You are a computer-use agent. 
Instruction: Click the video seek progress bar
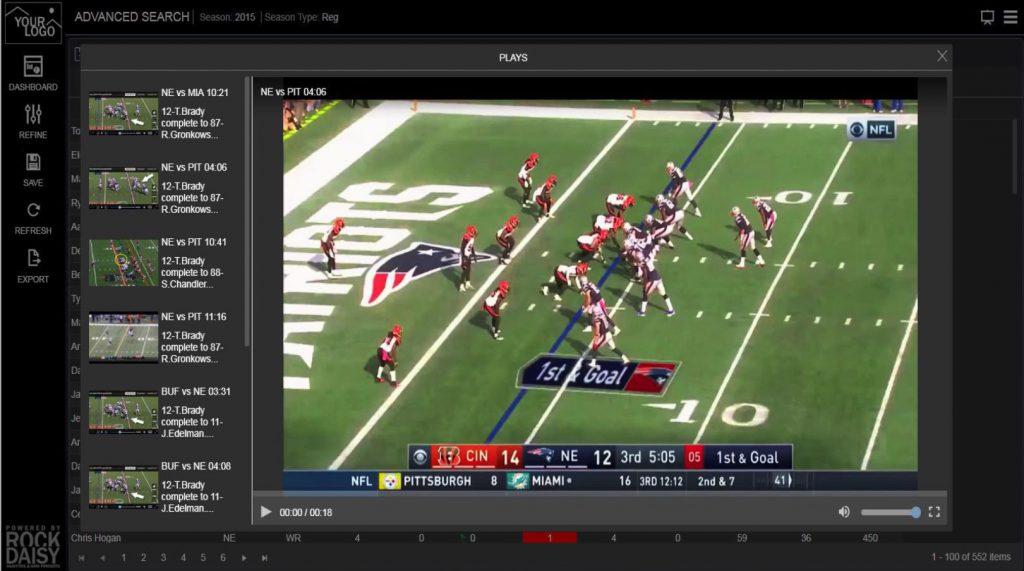point(600,494)
